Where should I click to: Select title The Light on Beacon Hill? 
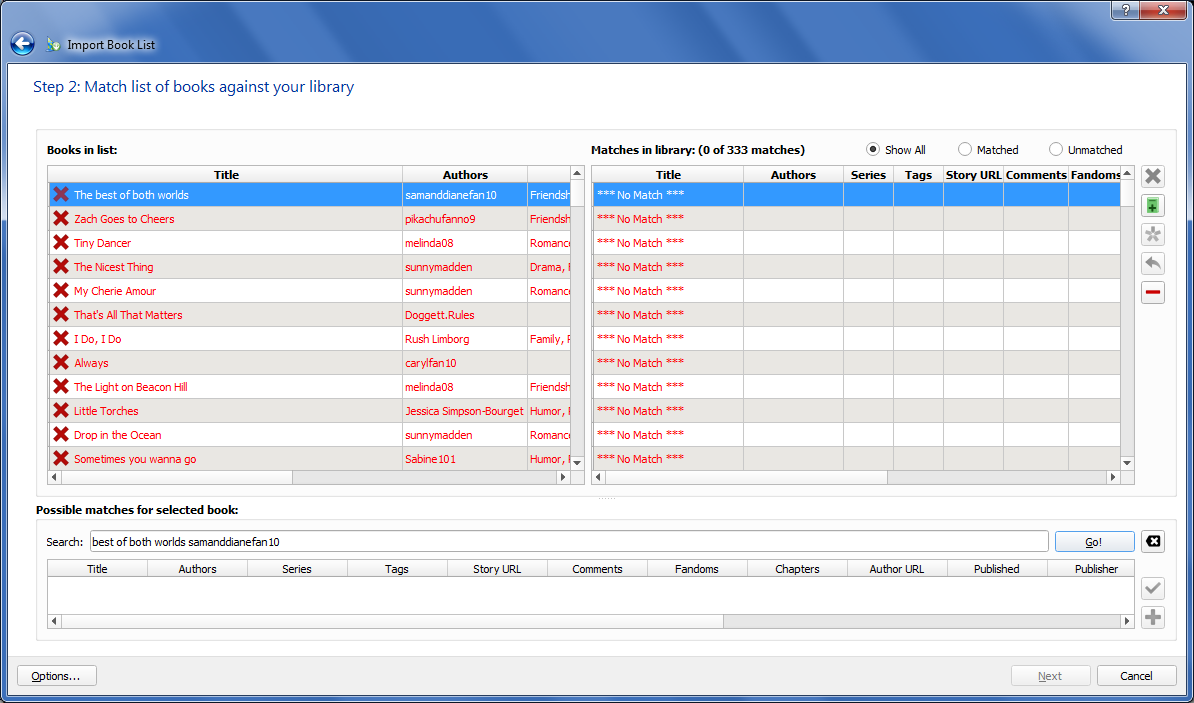130,387
